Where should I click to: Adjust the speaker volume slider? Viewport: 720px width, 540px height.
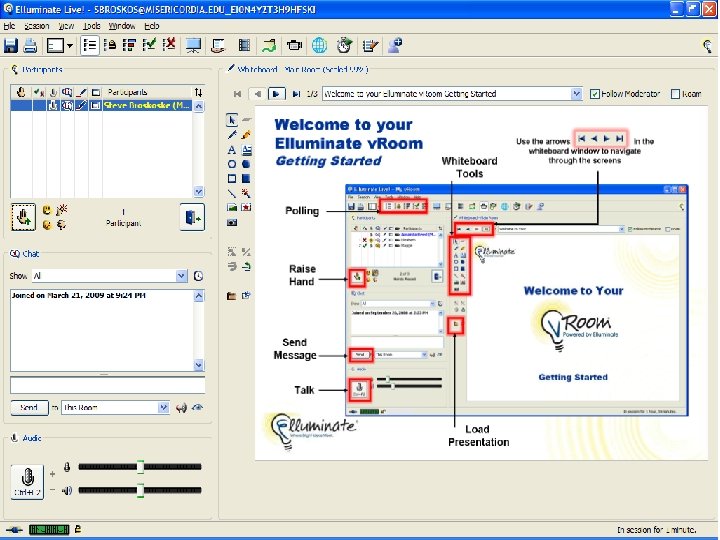(x=140, y=490)
